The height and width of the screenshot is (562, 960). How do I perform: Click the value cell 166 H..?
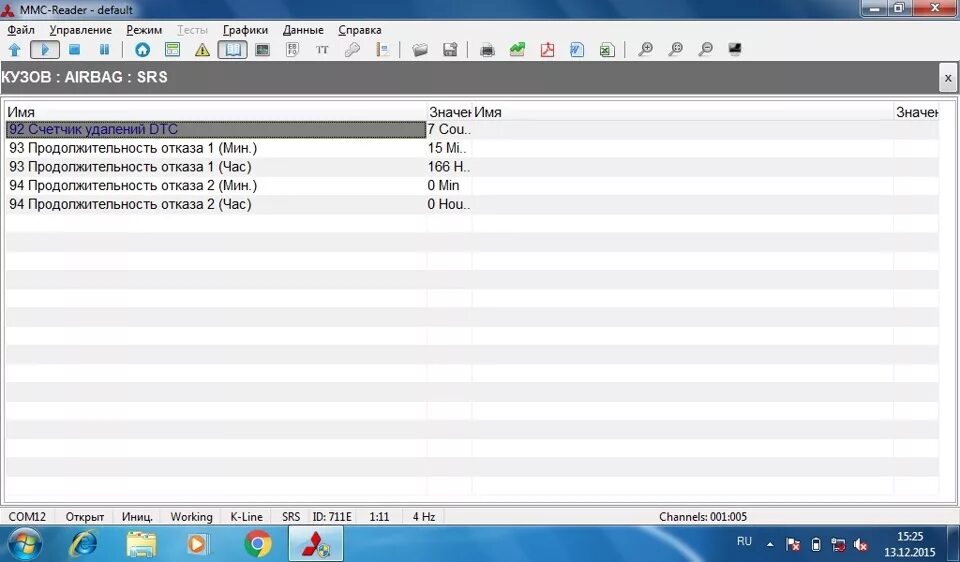[449, 167]
